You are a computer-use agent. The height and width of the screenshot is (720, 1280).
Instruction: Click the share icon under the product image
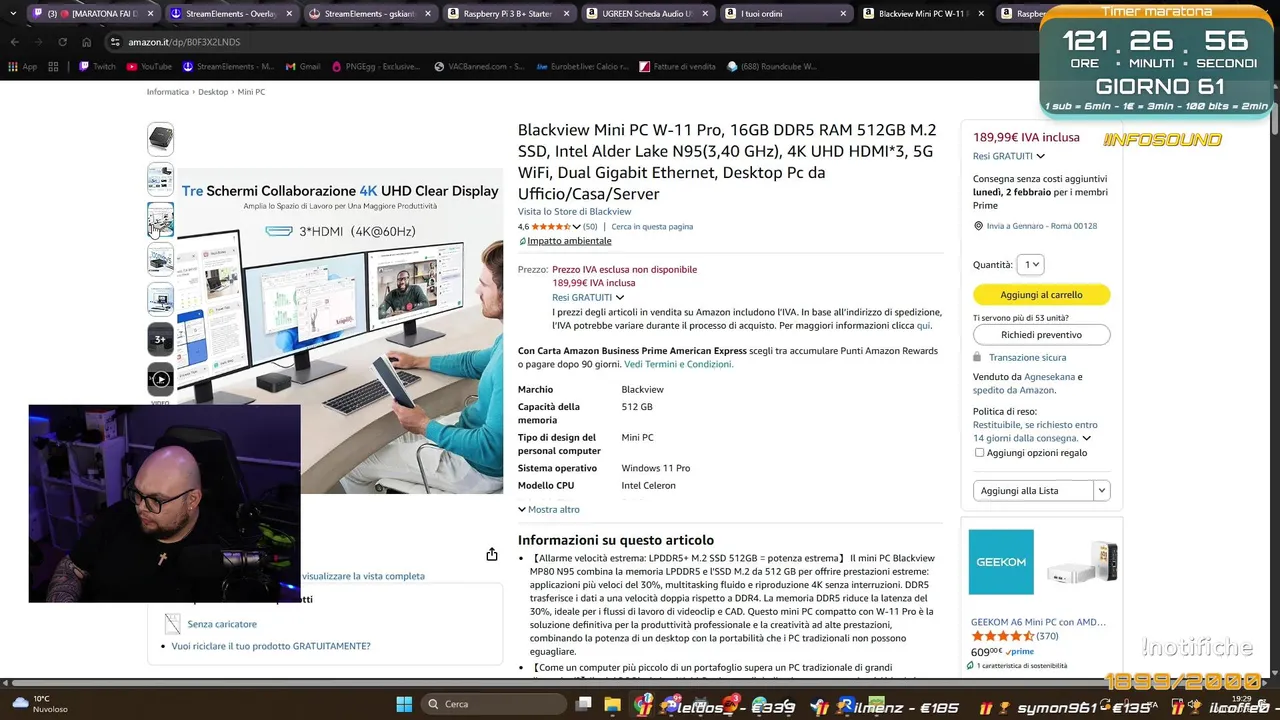pyautogui.click(x=491, y=554)
